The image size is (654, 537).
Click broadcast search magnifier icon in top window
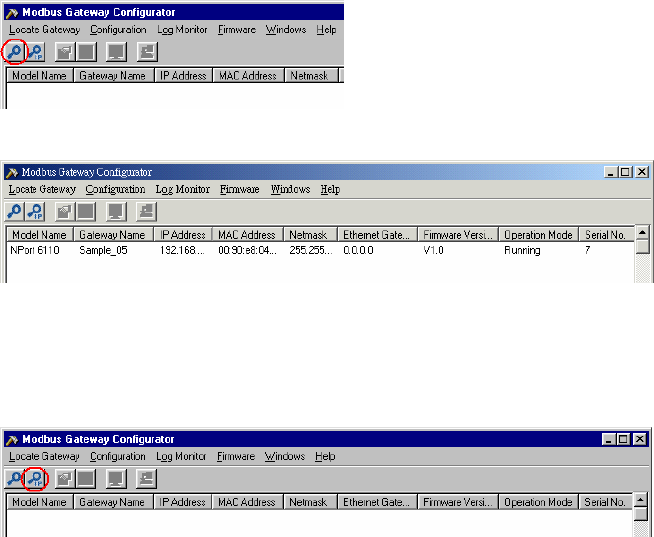tap(15, 52)
